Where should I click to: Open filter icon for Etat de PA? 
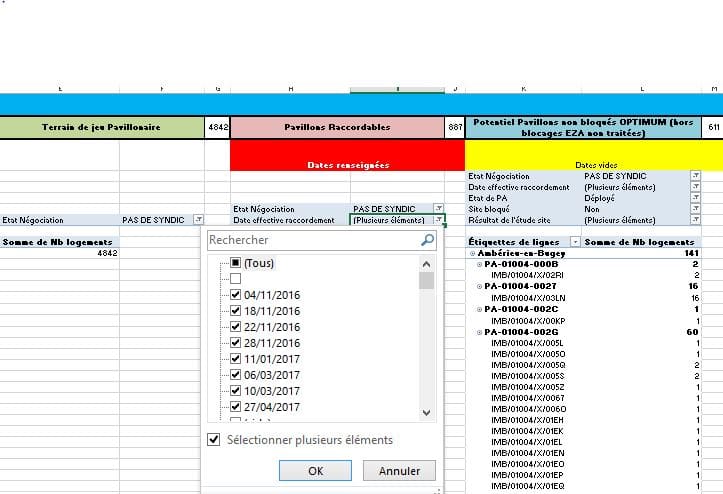pos(696,197)
